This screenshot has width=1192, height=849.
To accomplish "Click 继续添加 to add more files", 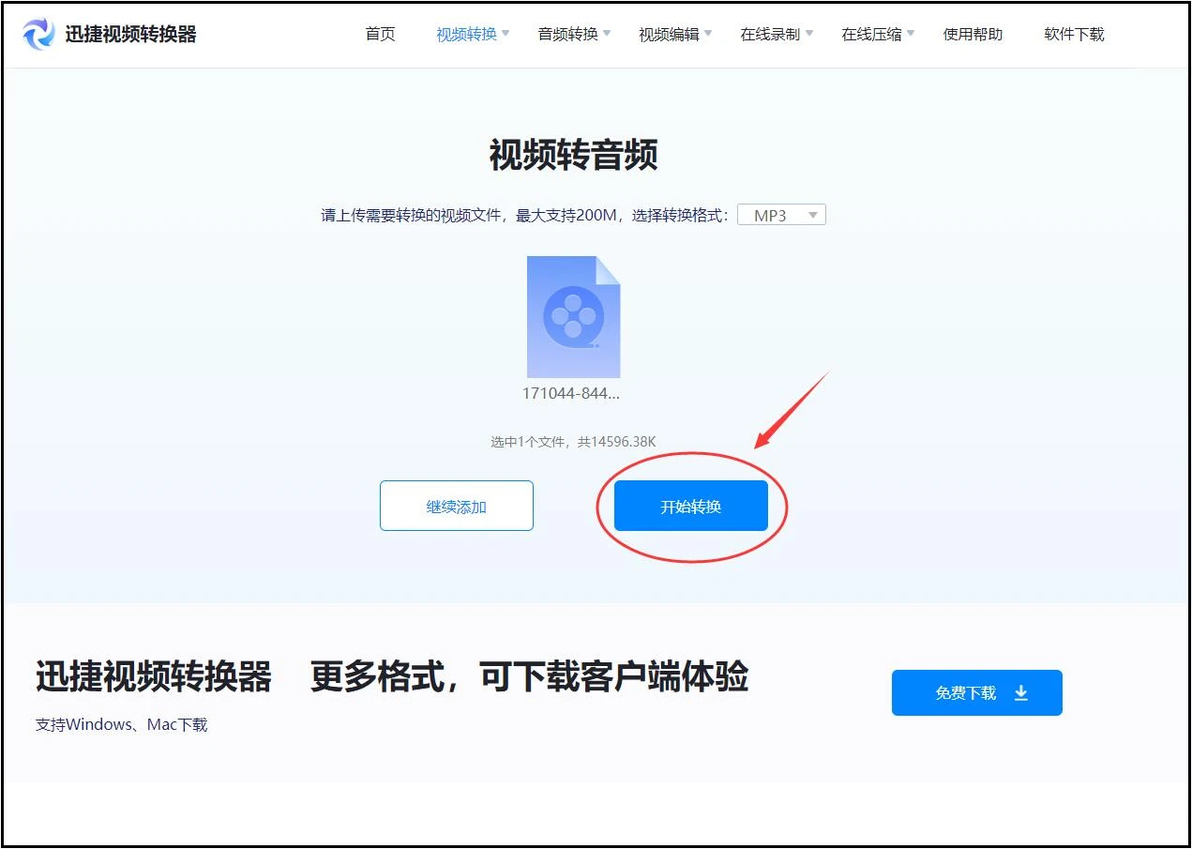I will pyautogui.click(x=456, y=505).
